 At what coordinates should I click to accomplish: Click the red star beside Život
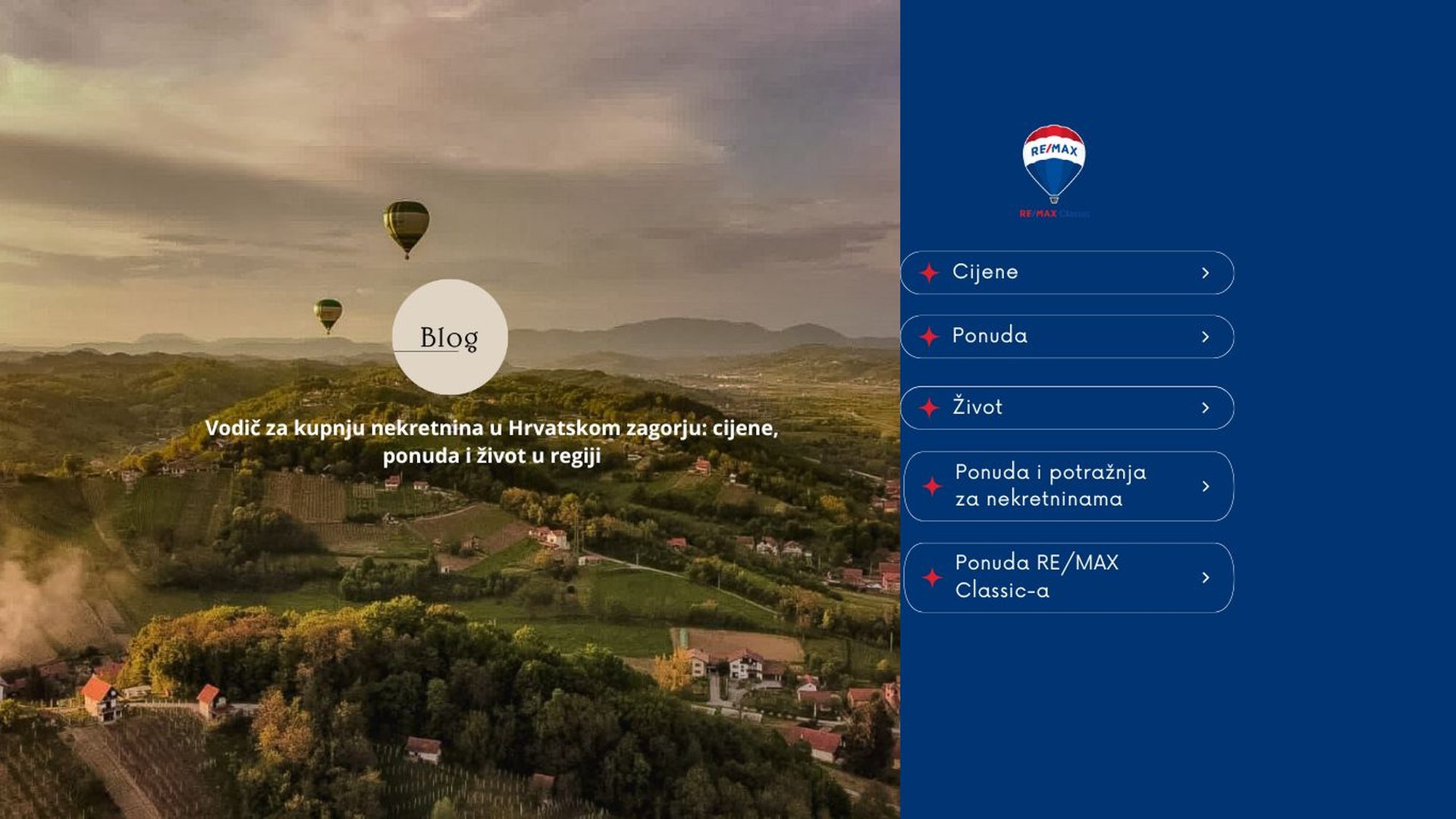click(929, 407)
